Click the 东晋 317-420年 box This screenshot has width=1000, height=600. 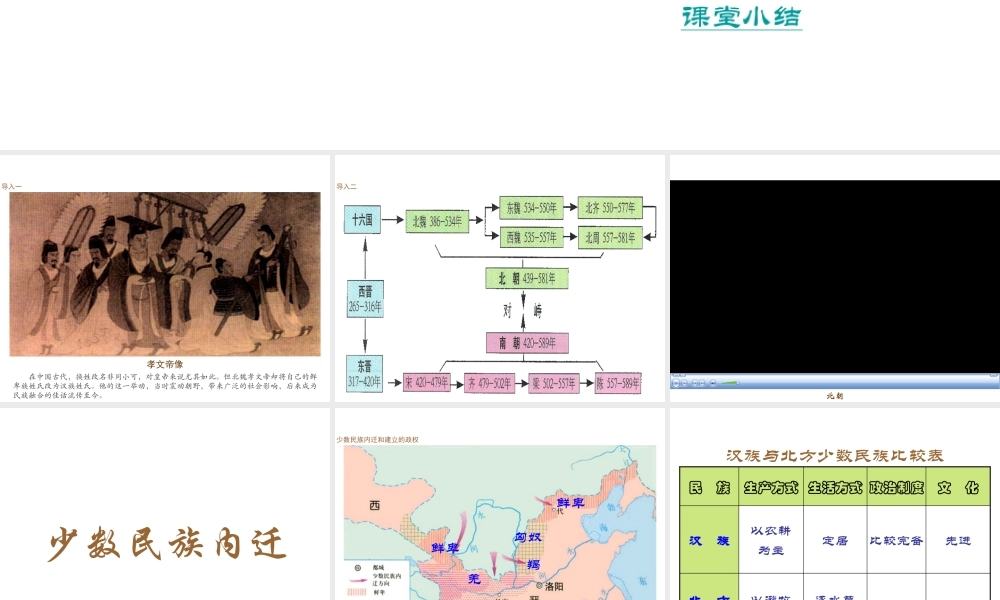365,374
